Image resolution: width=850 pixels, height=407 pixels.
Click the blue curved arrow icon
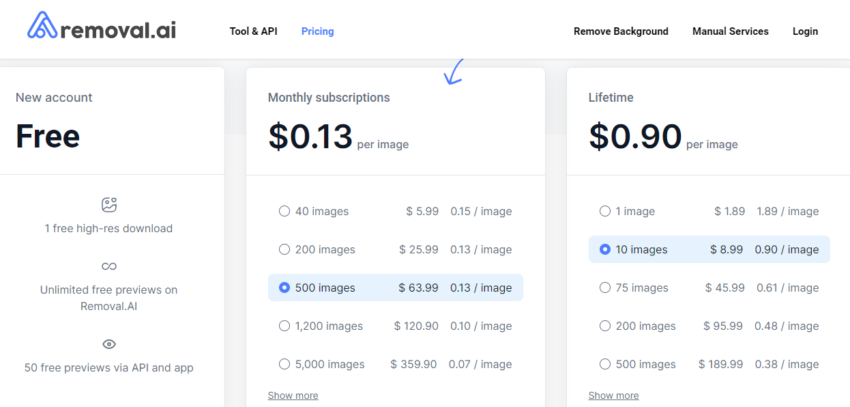(x=454, y=71)
